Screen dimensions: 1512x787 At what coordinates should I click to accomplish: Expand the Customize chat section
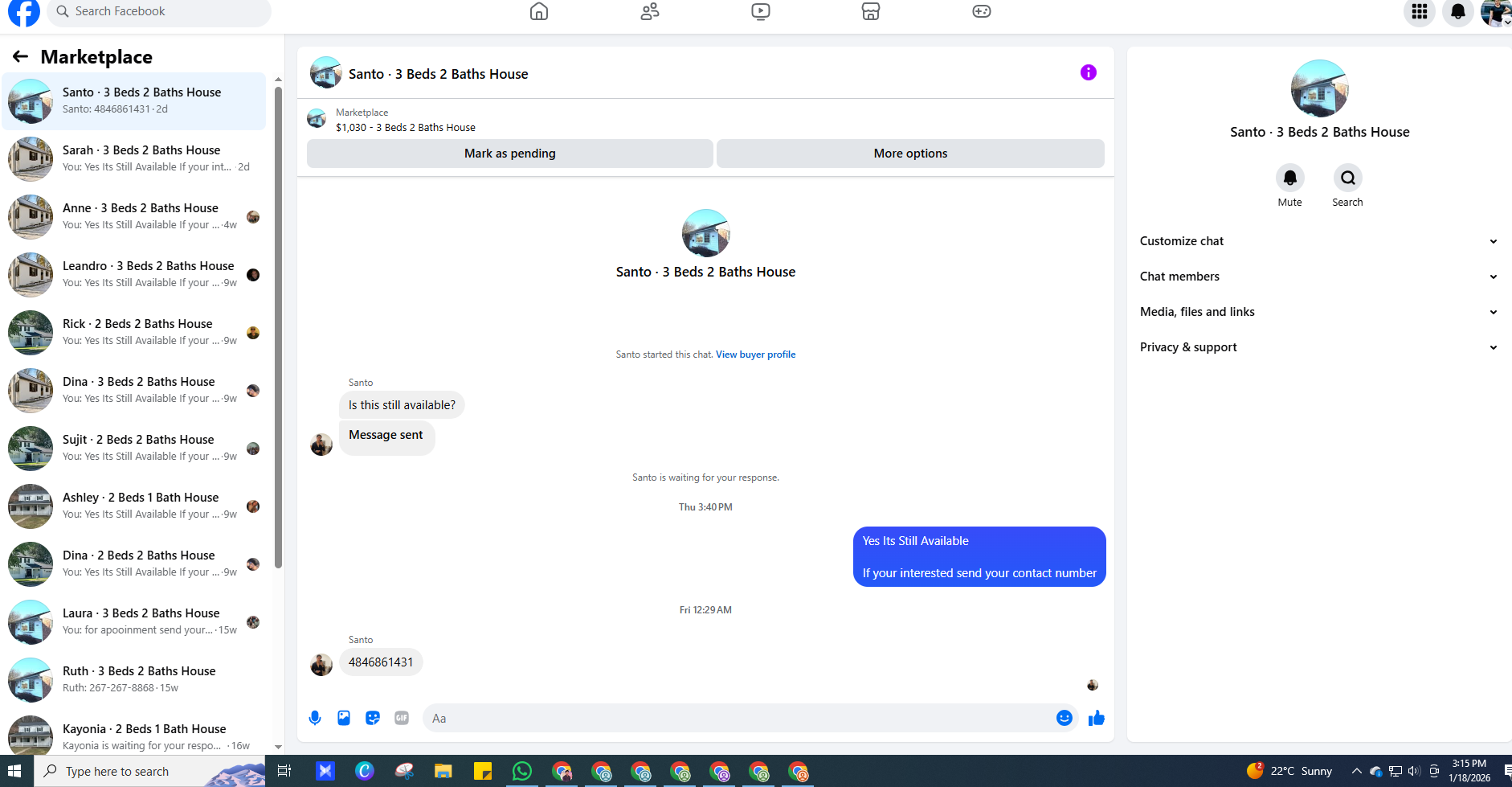[x=1319, y=241]
